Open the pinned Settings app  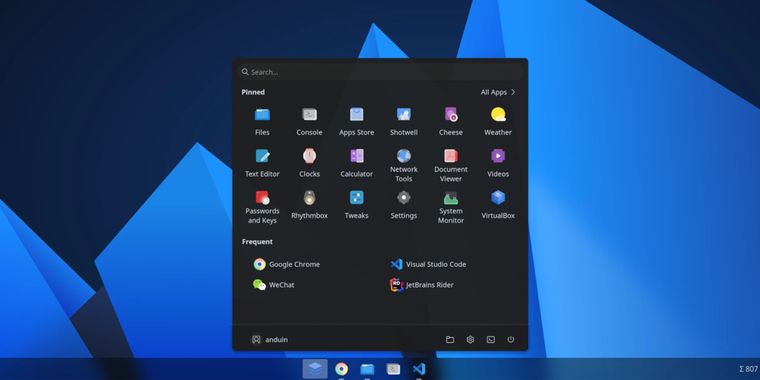click(404, 205)
